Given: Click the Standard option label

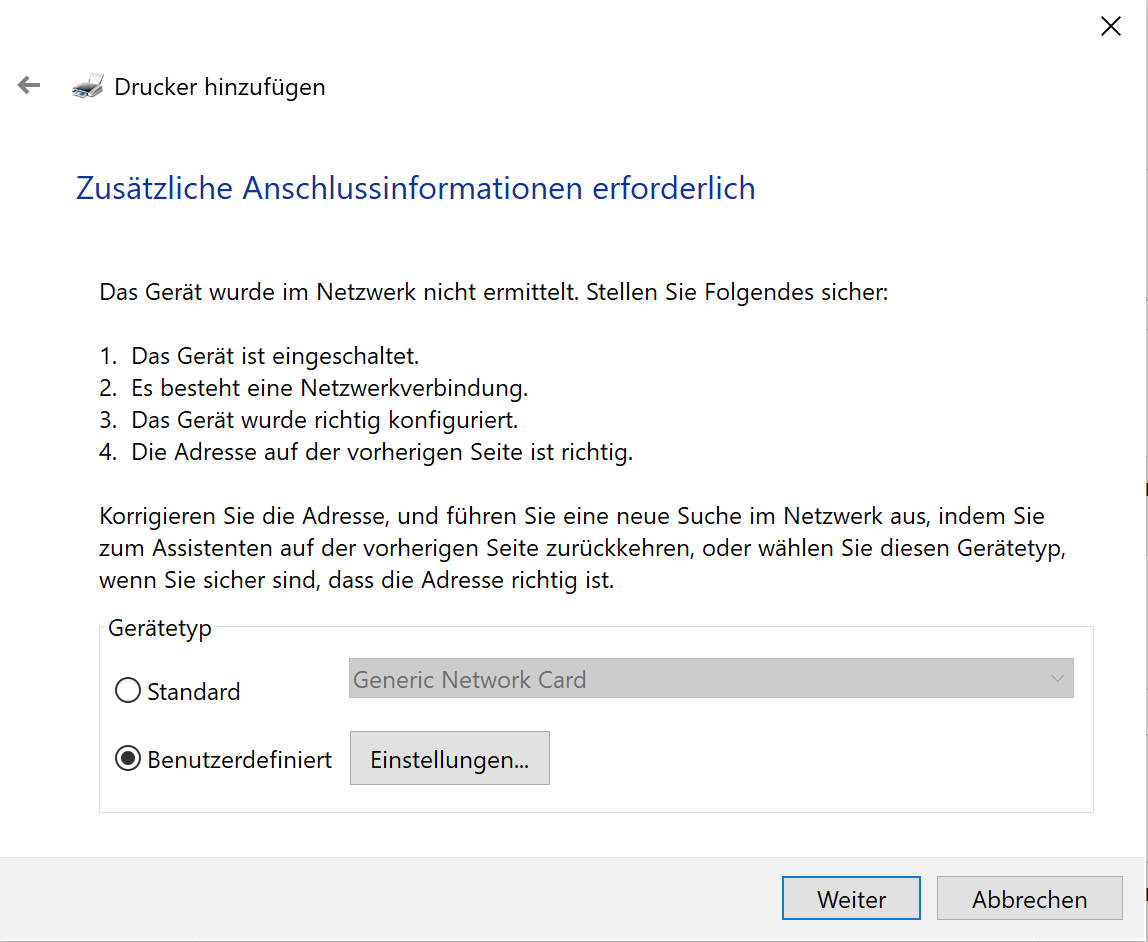Looking at the screenshot, I should pyautogui.click(x=193, y=692).
